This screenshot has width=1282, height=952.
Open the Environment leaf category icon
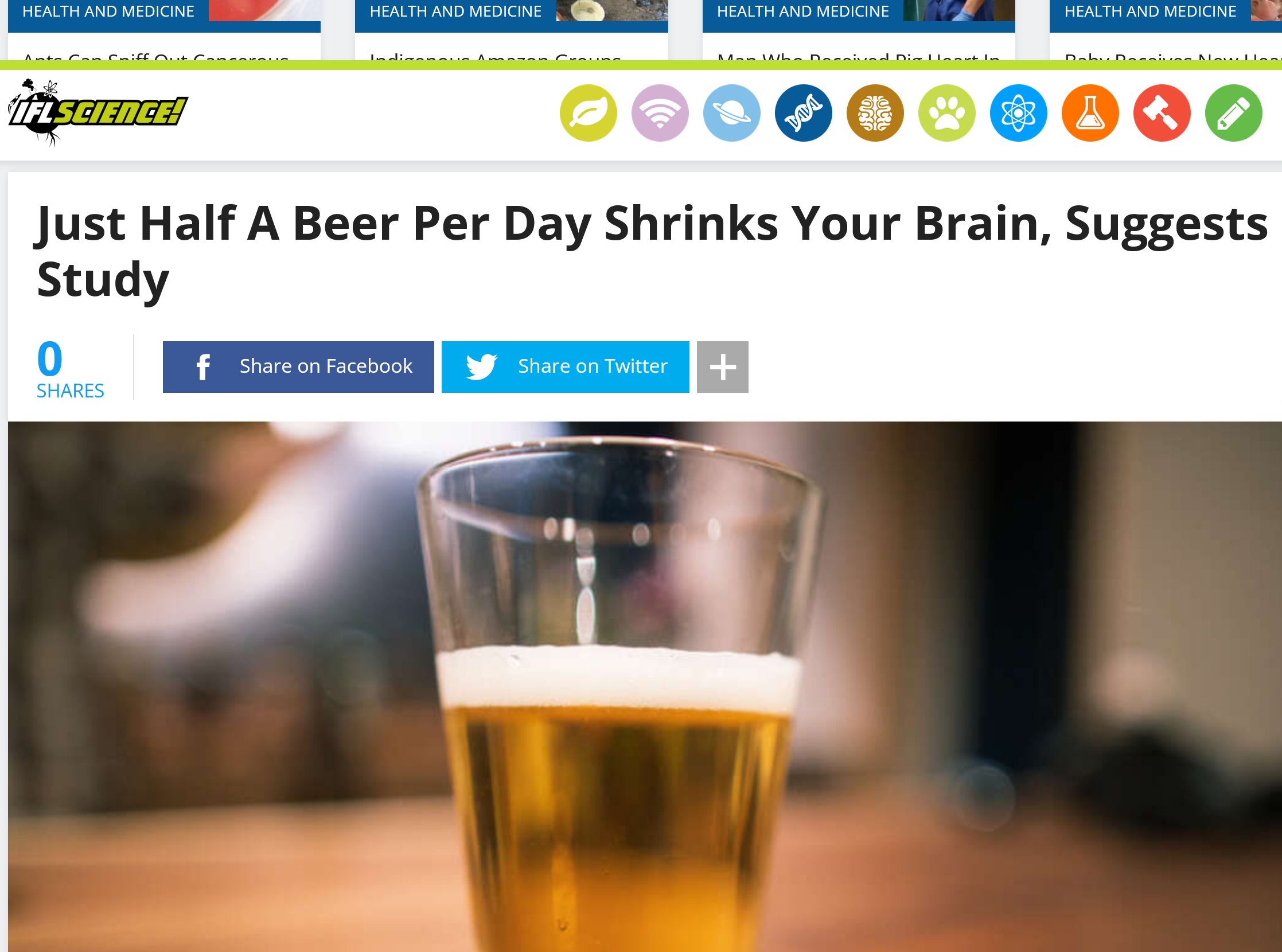pyautogui.click(x=588, y=113)
